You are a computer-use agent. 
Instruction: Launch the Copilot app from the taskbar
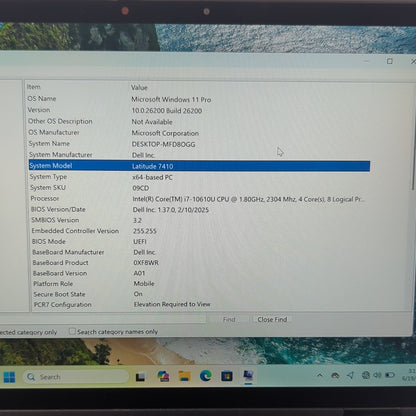click(x=163, y=376)
